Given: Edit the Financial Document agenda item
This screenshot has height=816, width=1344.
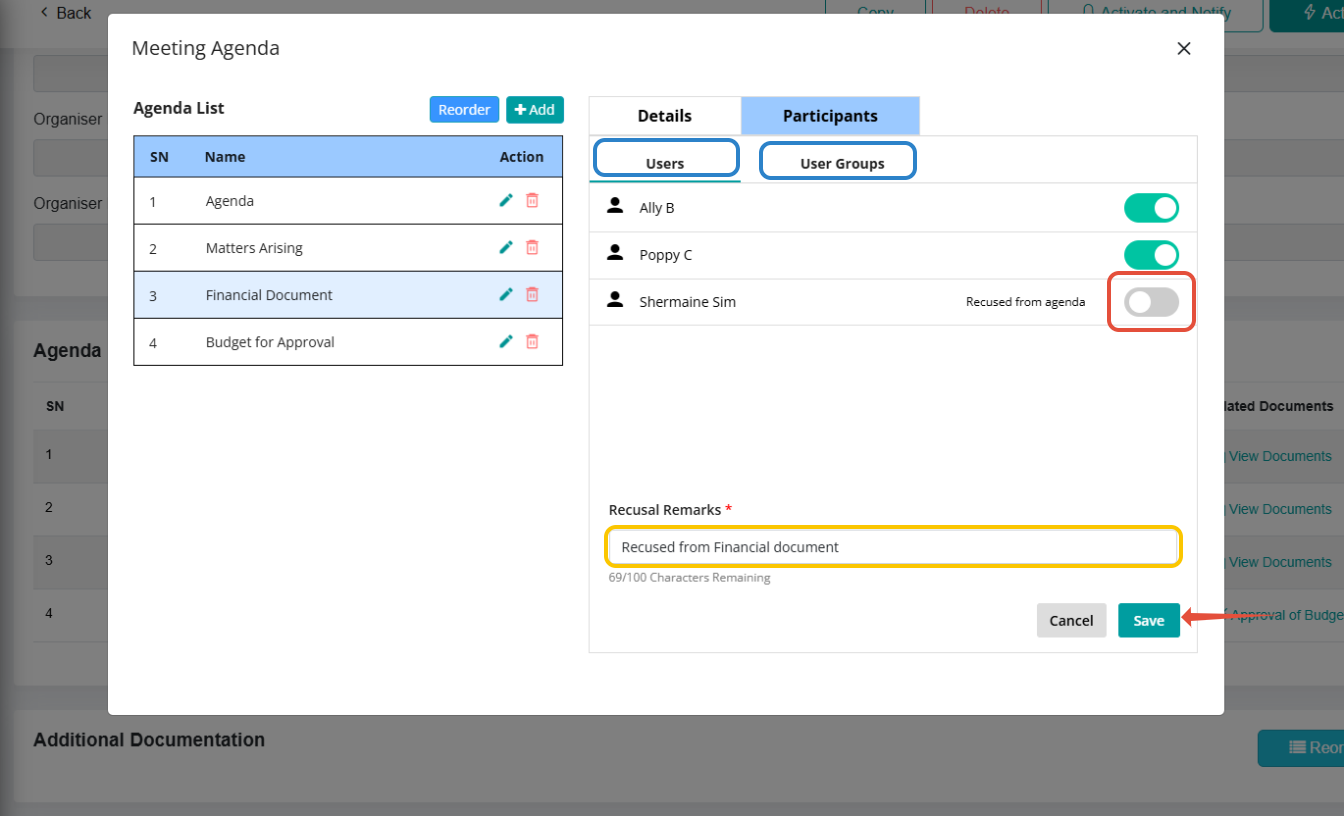Looking at the screenshot, I should 506,294.
